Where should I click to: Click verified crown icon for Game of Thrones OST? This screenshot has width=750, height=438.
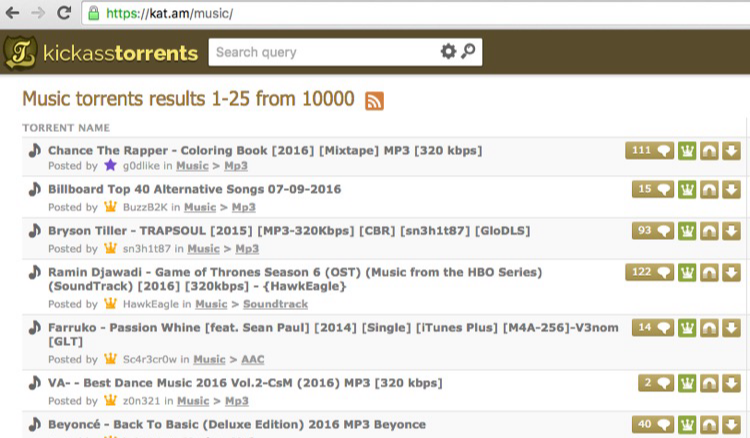687,273
